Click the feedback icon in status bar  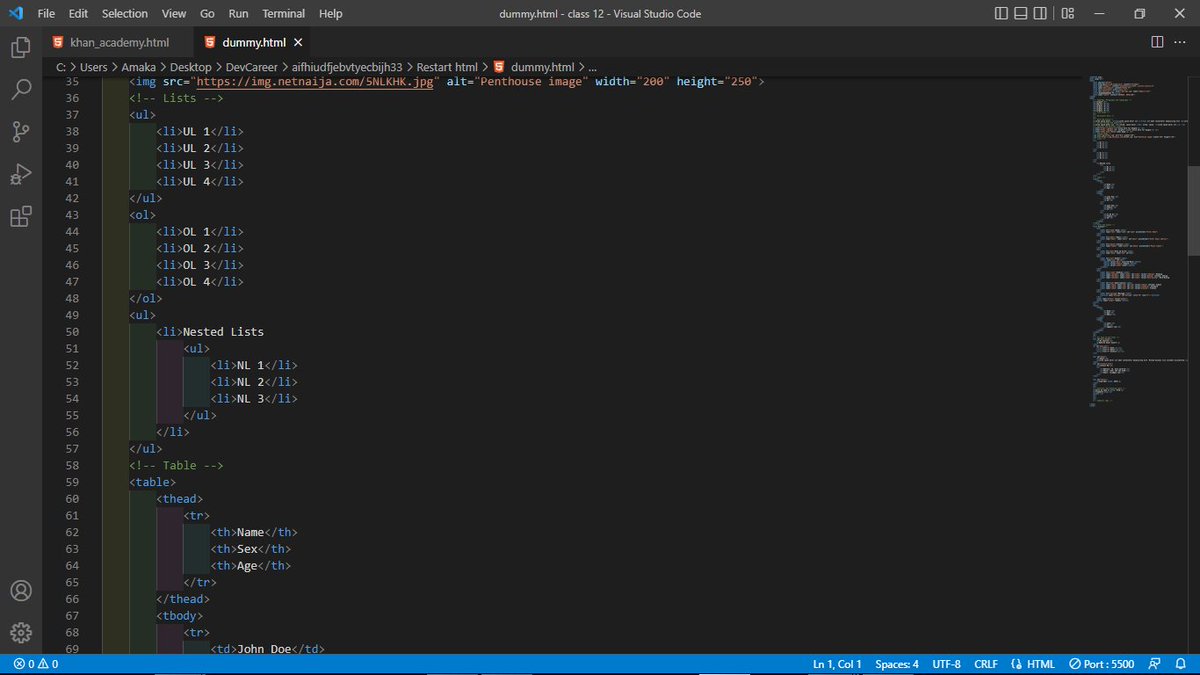[x=1155, y=664]
